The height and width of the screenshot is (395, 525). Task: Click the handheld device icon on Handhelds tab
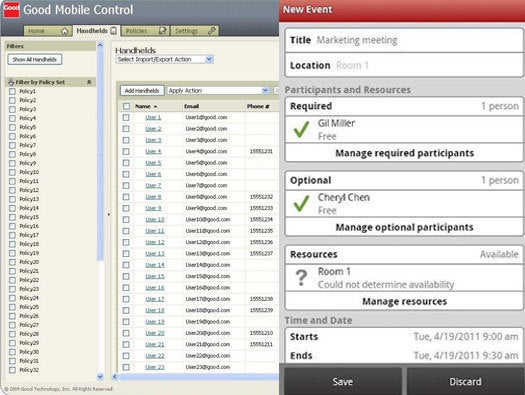(x=114, y=31)
